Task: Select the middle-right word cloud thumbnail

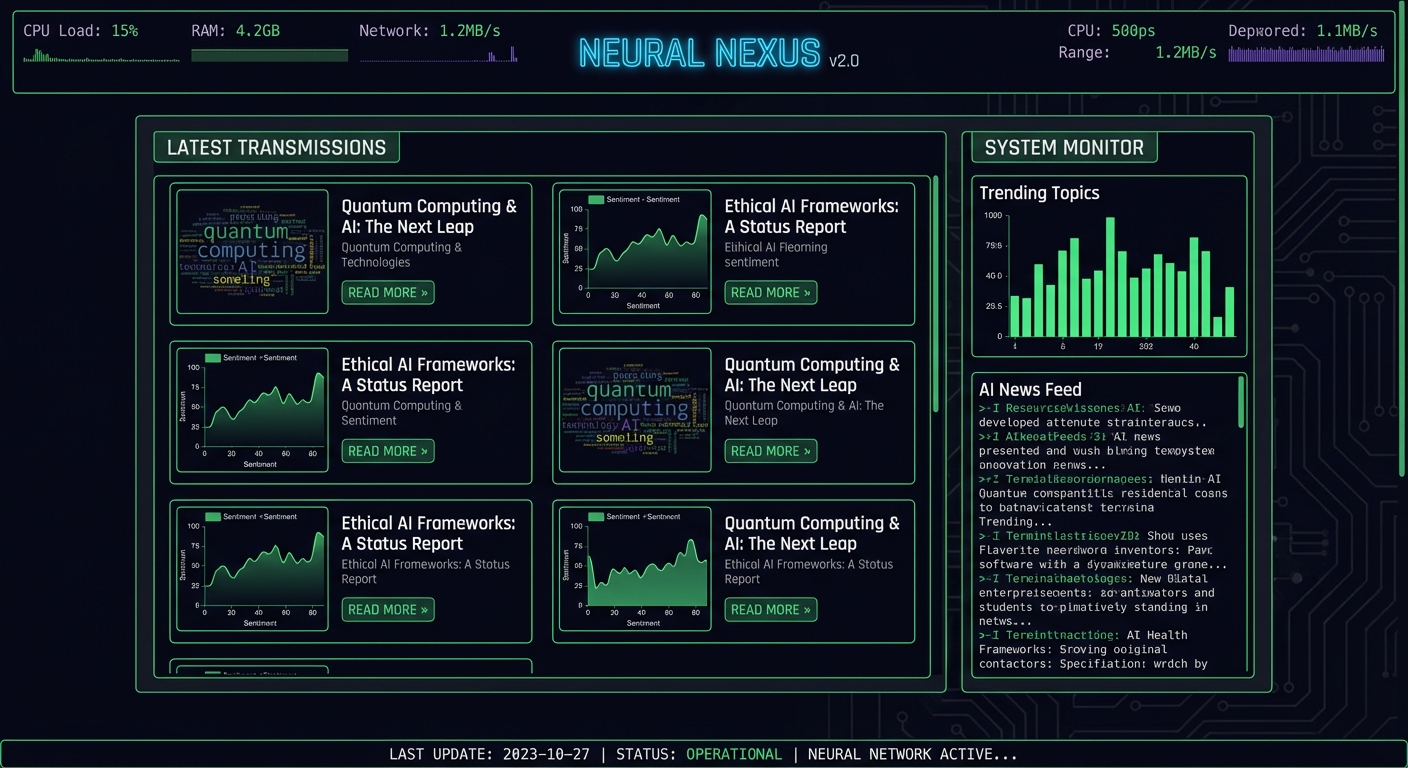Action: (x=634, y=411)
